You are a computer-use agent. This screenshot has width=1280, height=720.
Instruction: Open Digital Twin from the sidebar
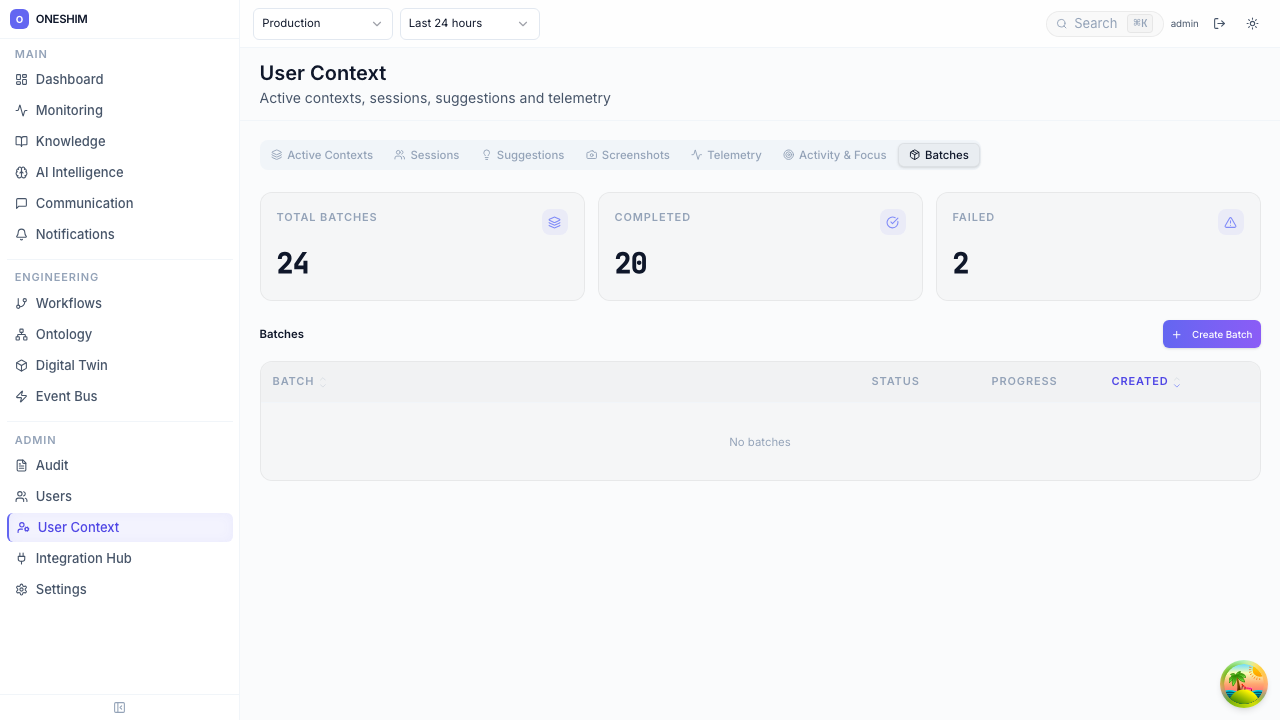pyautogui.click(x=71, y=365)
